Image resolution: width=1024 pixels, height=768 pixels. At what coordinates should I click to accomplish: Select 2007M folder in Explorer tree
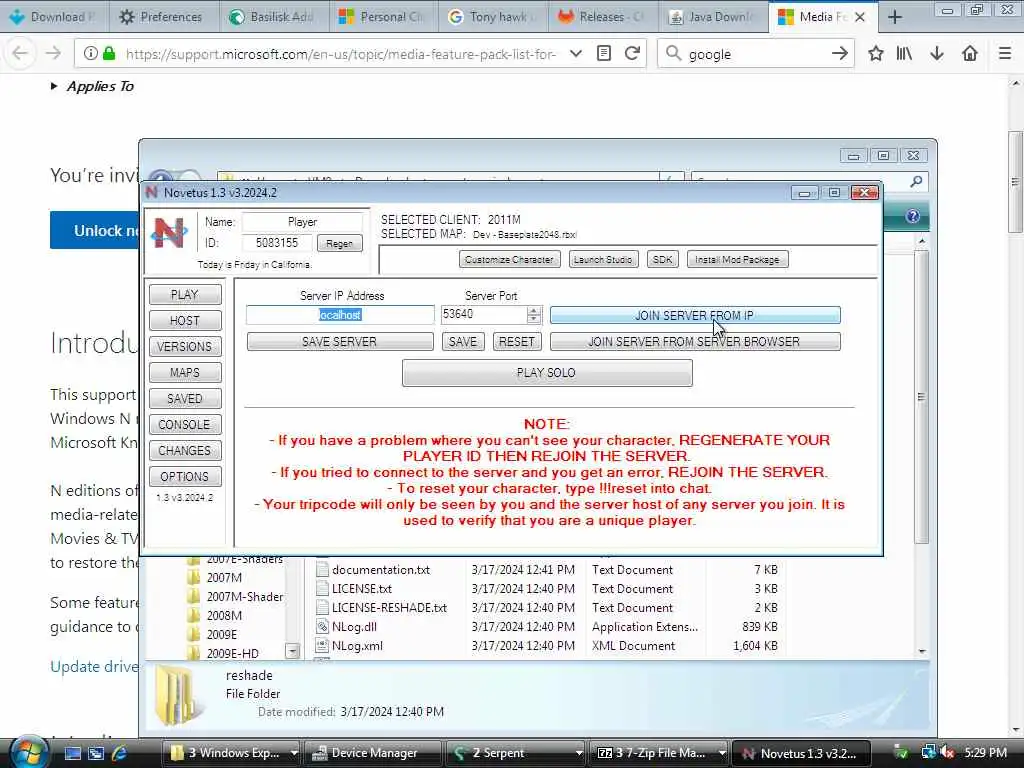pyautogui.click(x=224, y=578)
